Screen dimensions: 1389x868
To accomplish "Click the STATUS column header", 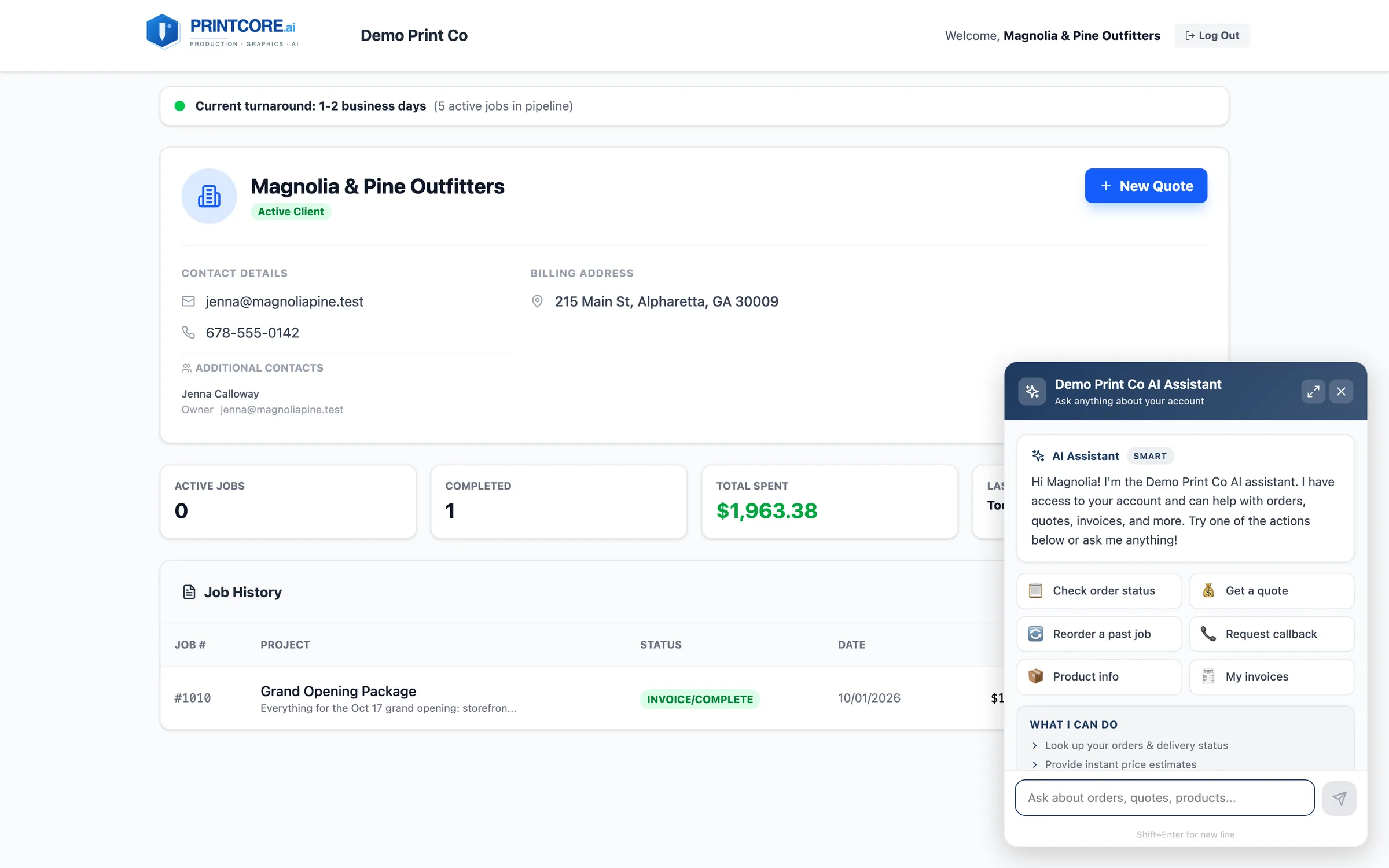I will tap(660, 645).
